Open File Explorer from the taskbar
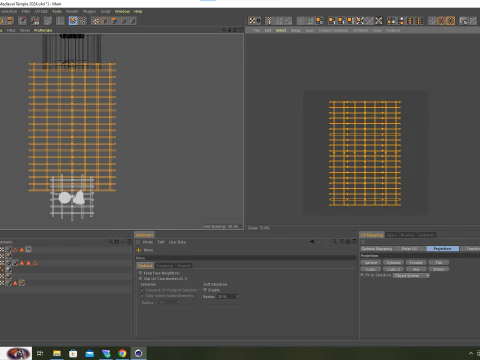This screenshot has width=480, height=360. tap(57, 353)
